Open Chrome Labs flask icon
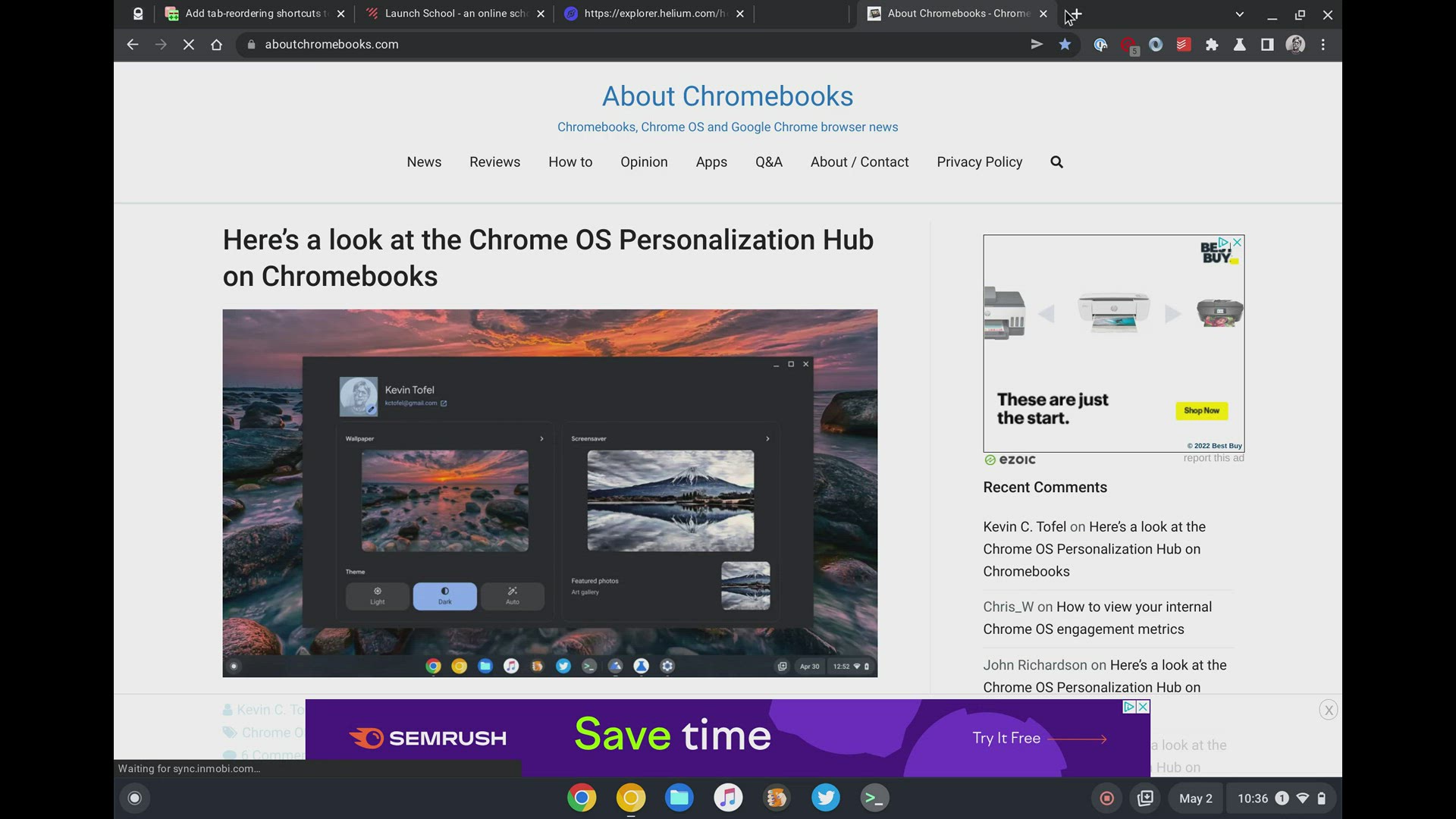The image size is (1456, 819). [x=1240, y=45]
